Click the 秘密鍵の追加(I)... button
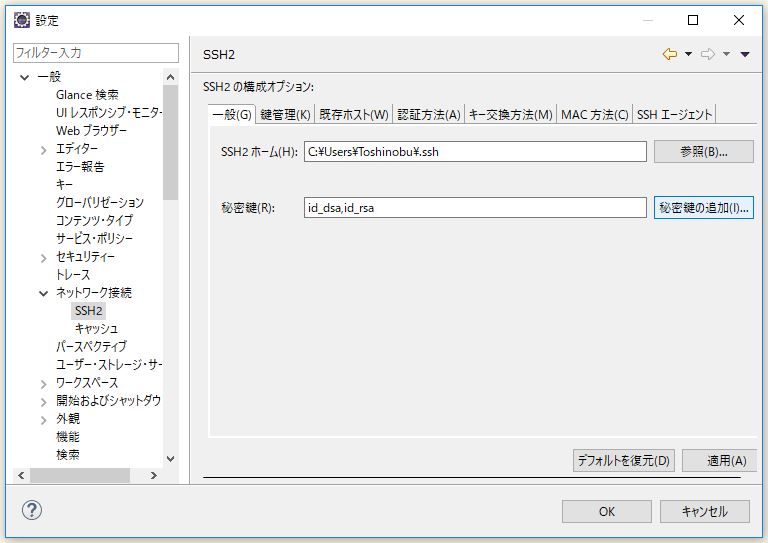Viewport: 768px width, 543px height. 703,208
